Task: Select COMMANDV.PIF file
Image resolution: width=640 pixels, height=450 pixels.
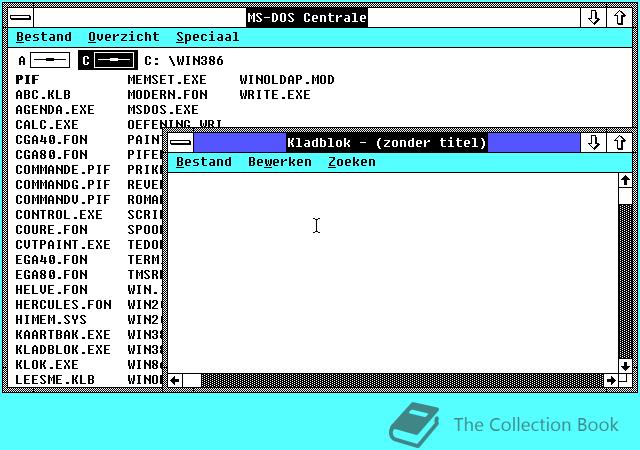Action: click(63, 200)
